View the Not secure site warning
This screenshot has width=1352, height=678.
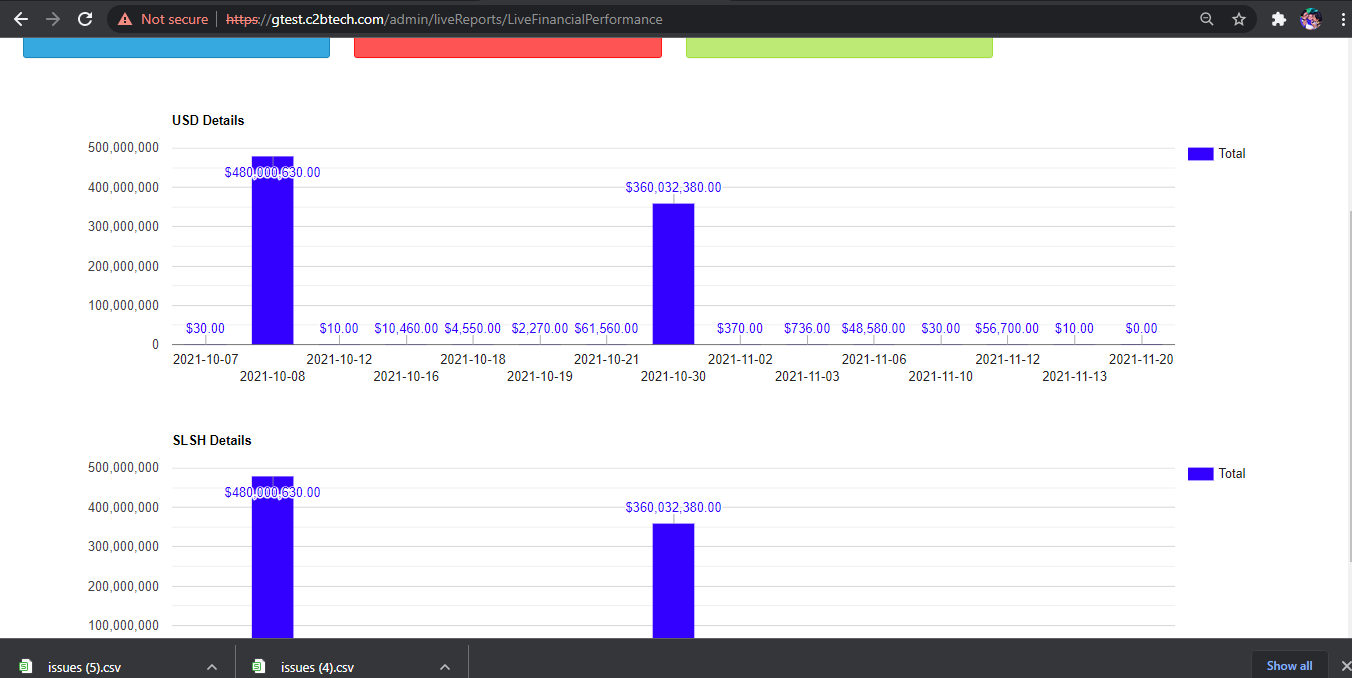[163, 19]
